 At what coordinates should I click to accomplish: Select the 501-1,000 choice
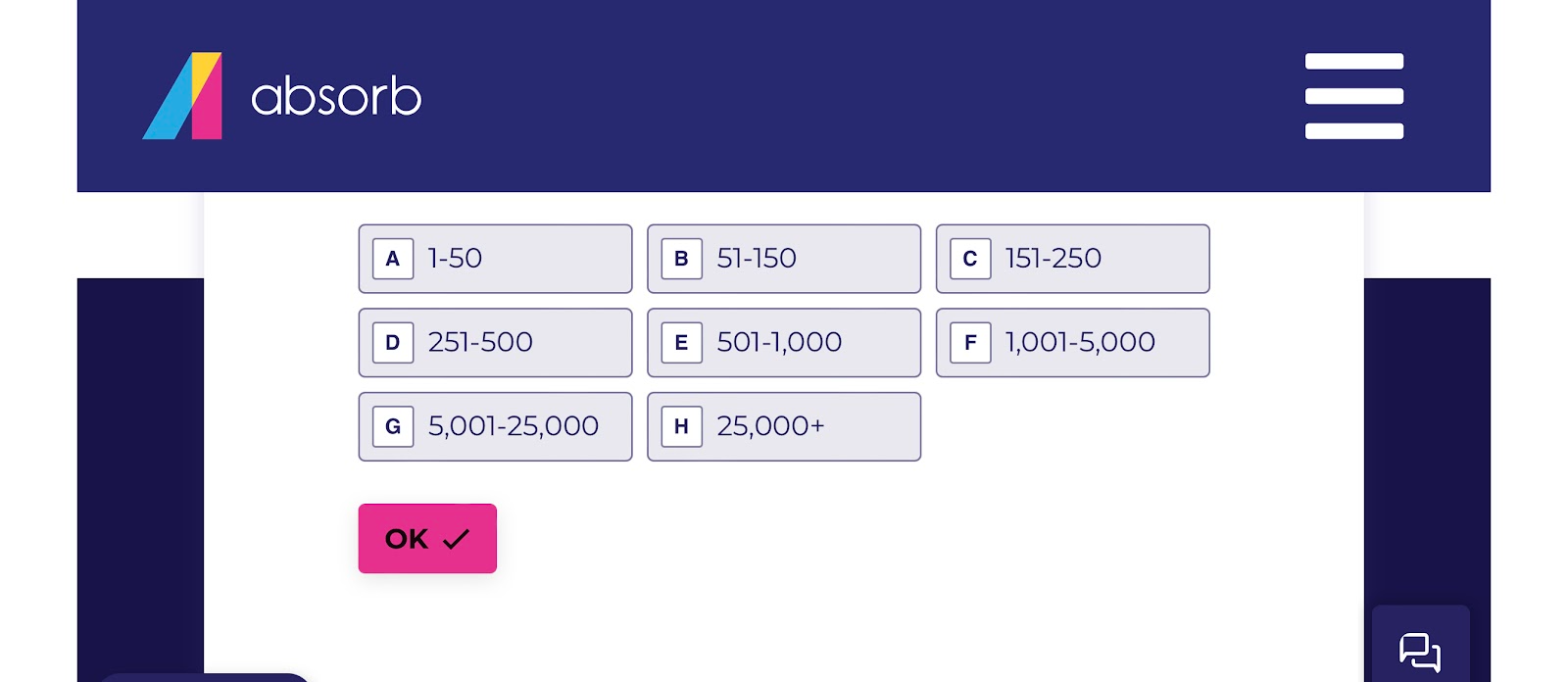(784, 342)
